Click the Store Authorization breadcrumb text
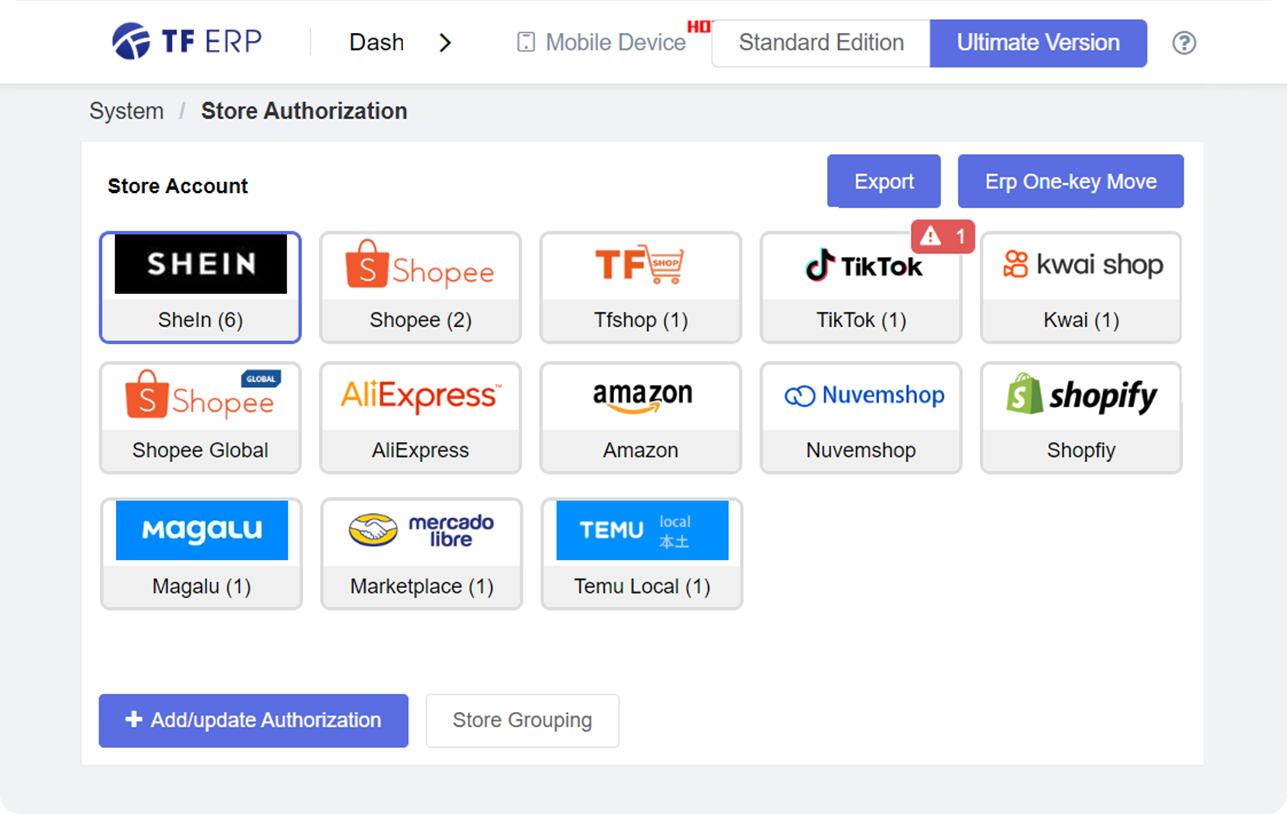 click(x=304, y=111)
